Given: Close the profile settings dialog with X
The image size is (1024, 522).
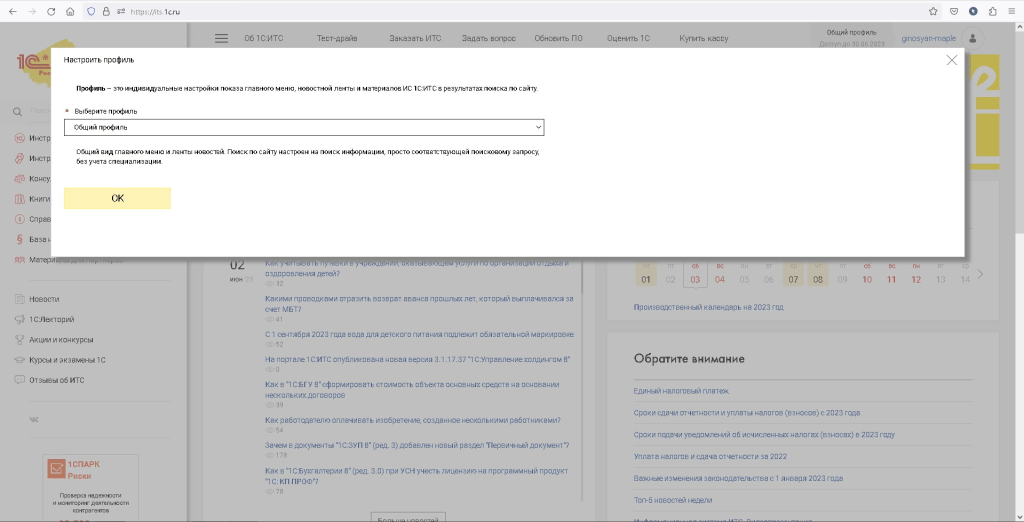Looking at the screenshot, I should (x=951, y=60).
